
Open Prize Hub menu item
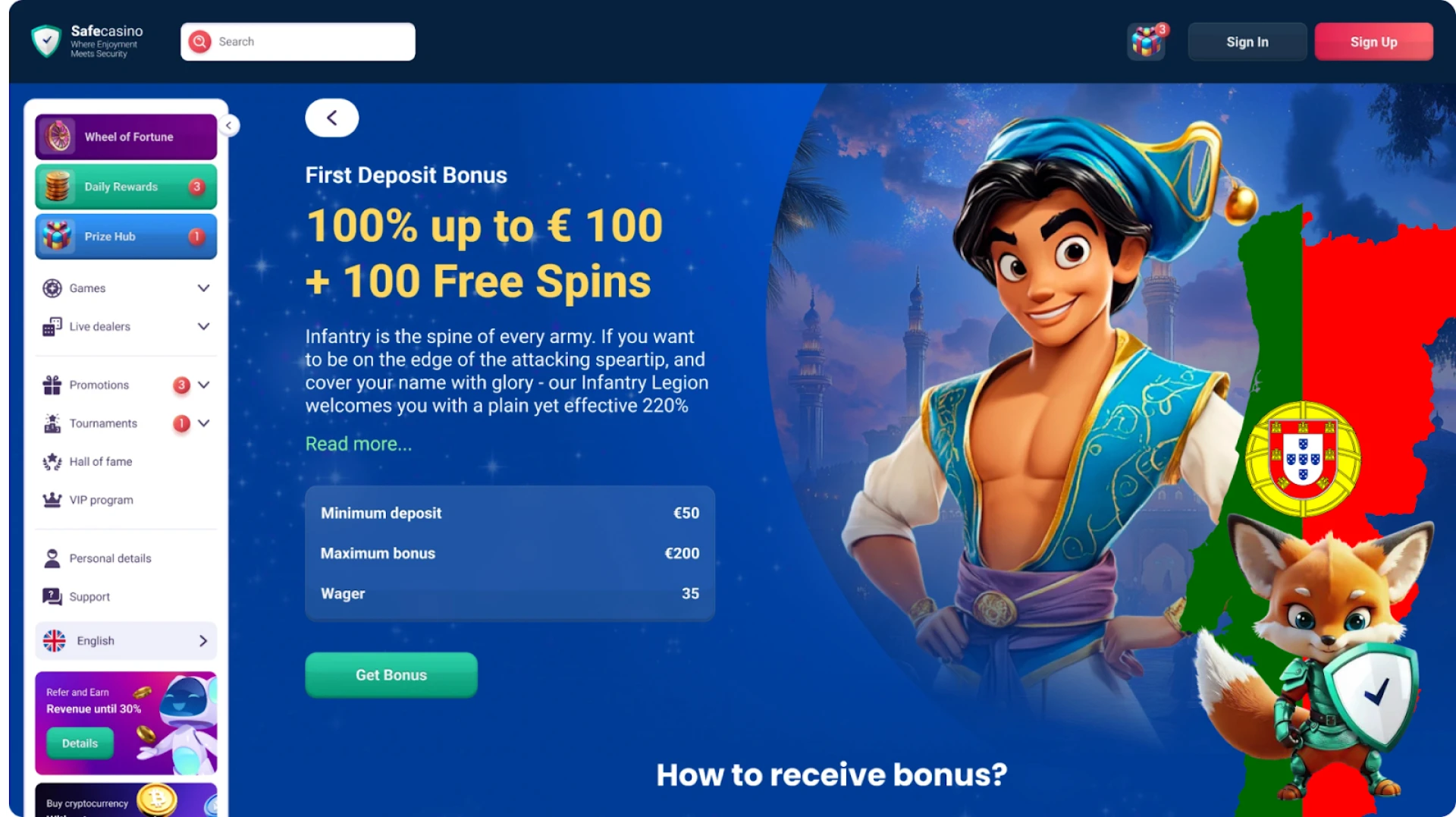click(x=126, y=237)
